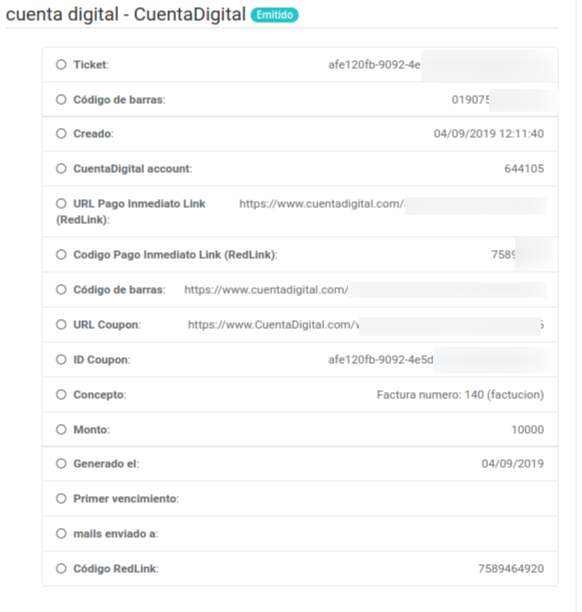
Task: Click the Código RedLink value 7589464920
Action: pos(511,569)
